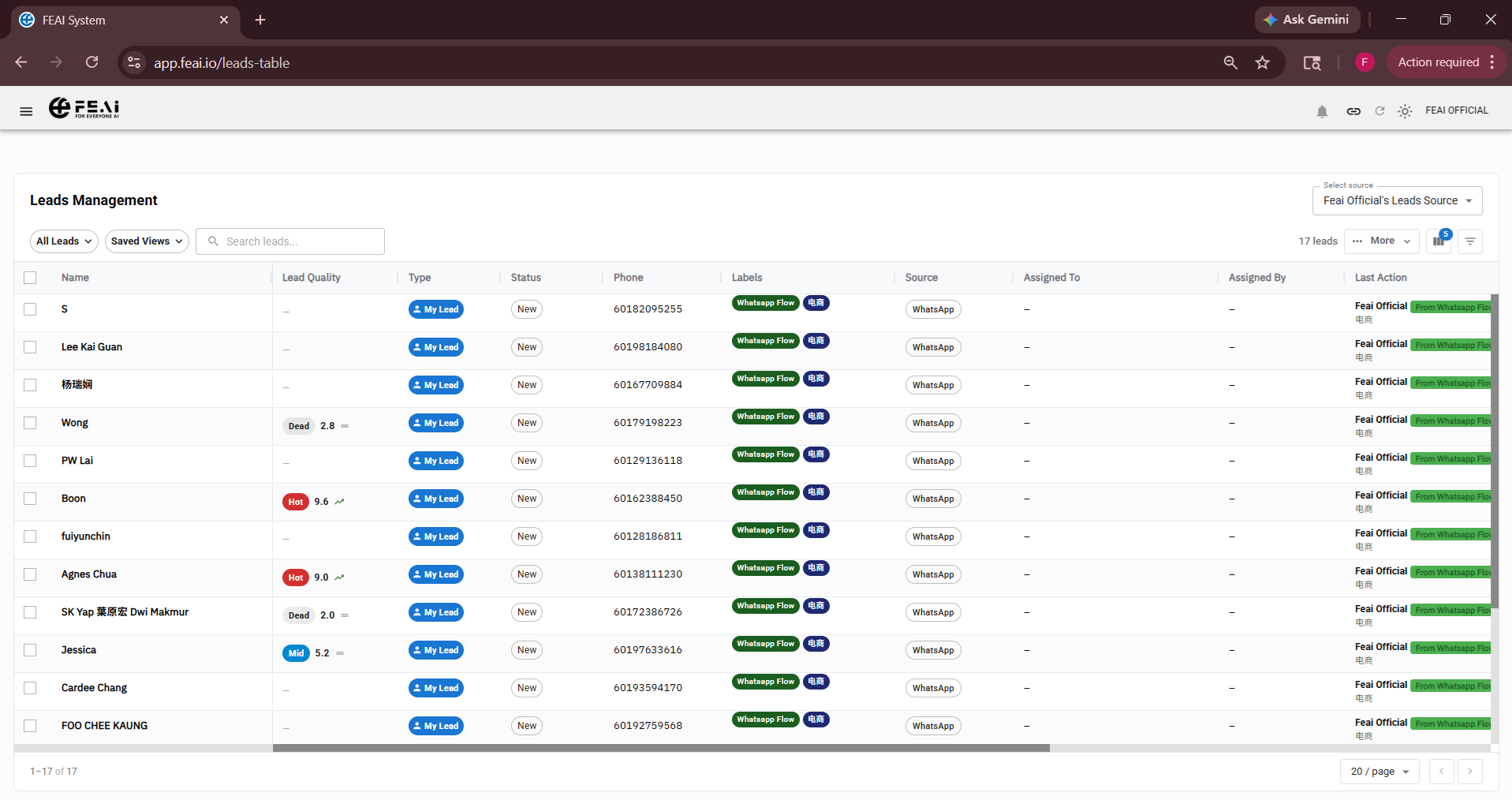Open column visibility settings icon
The height and width of the screenshot is (800, 1512).
tap(1439, 241)
